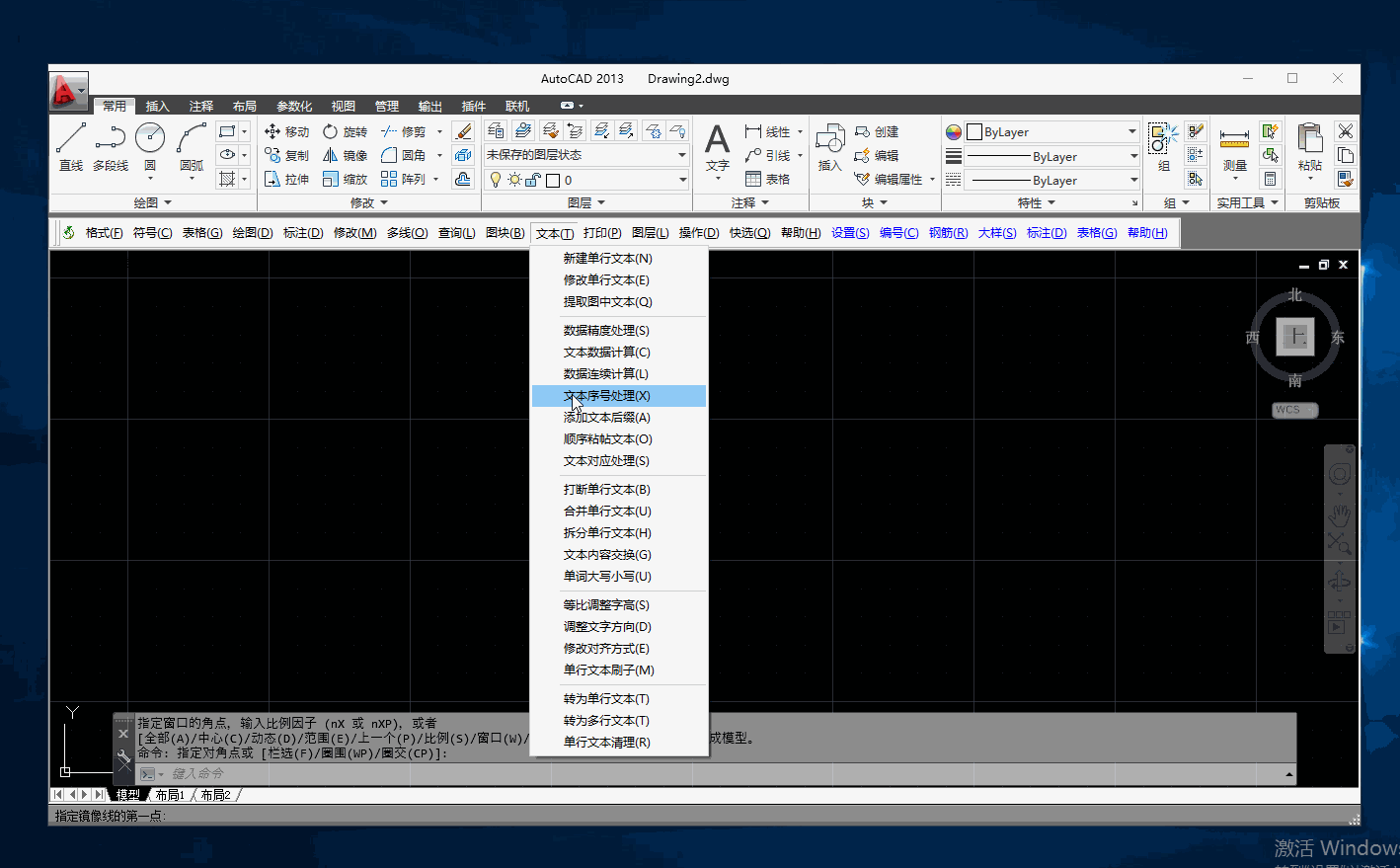Click the 圆角 fillet tool
This screenshot has width=1400, height=868.
404,155
